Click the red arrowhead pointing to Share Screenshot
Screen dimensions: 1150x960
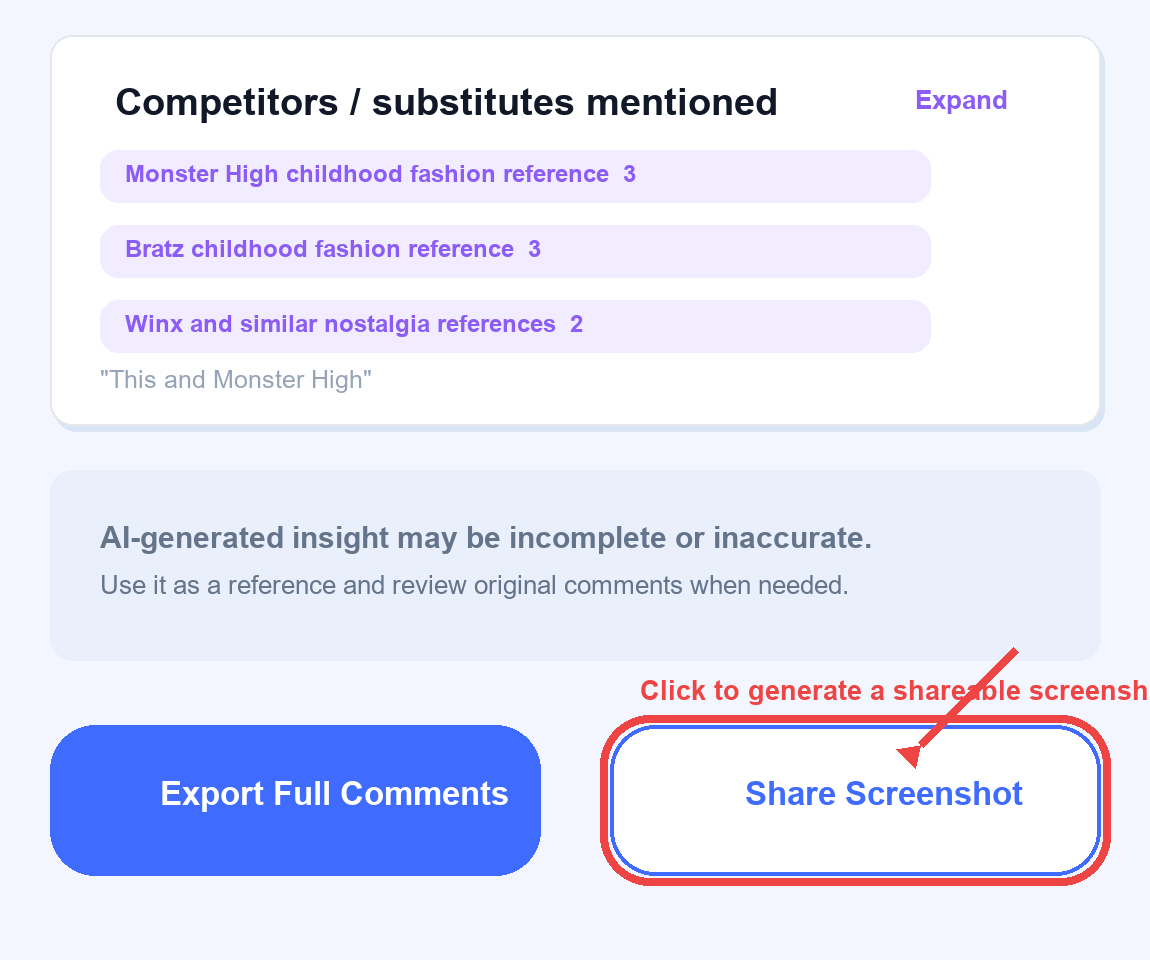point(909,755)
